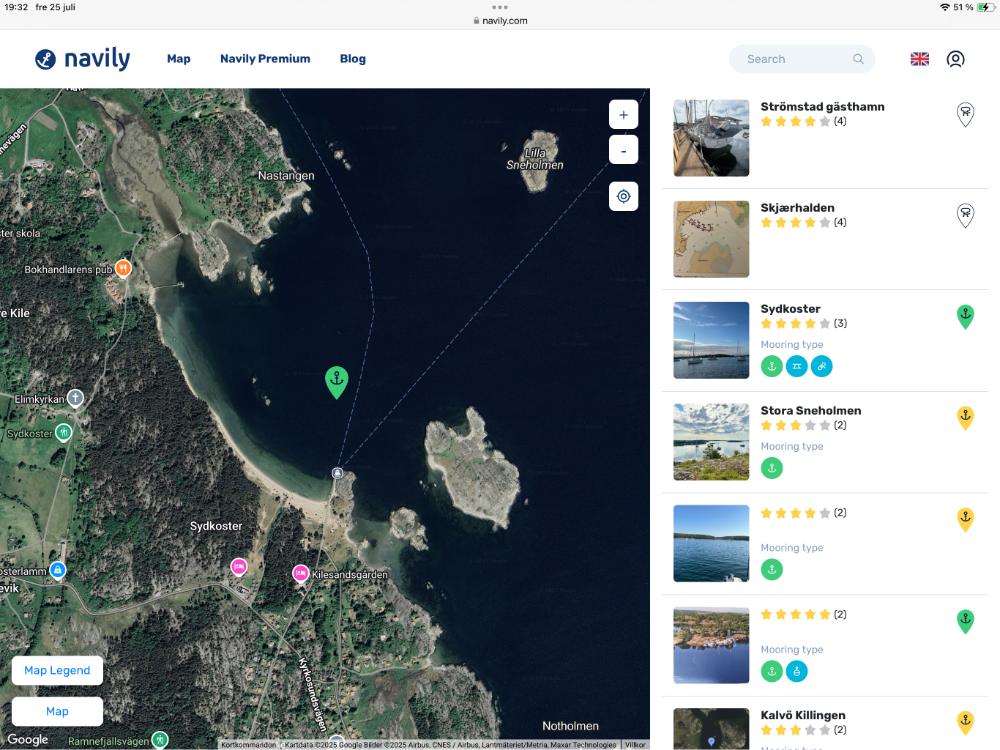Click the green Sydkoster restaurant marker
This screenshot has height=750, width=1000.
tap(64, 433)
